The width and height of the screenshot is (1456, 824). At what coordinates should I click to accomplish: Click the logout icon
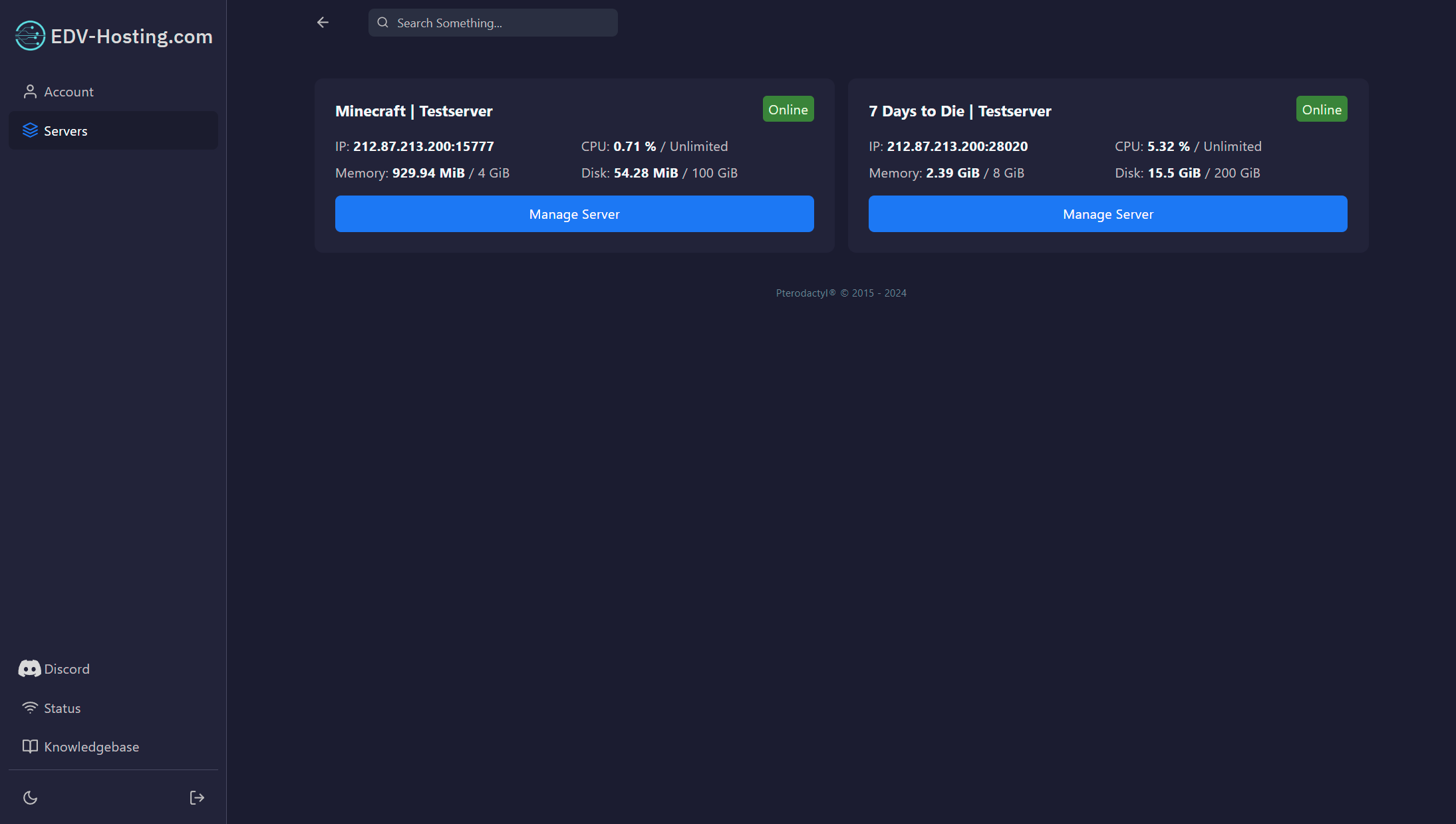(x=197, y=797)
